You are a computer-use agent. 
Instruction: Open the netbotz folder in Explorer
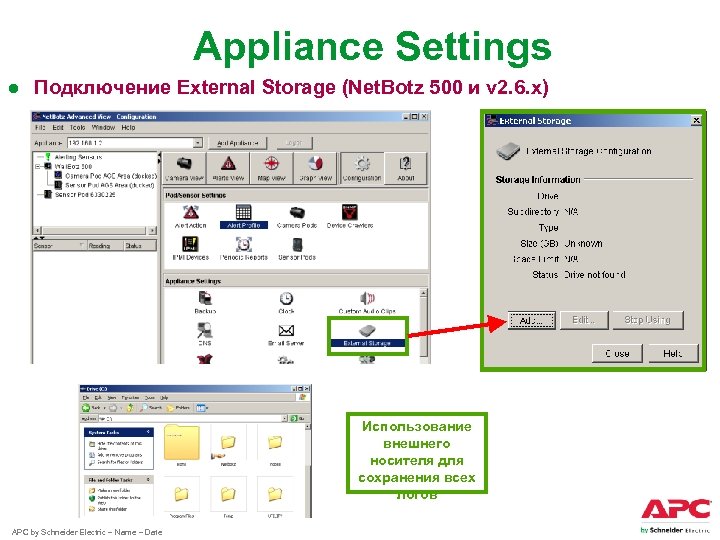(228, 446)
